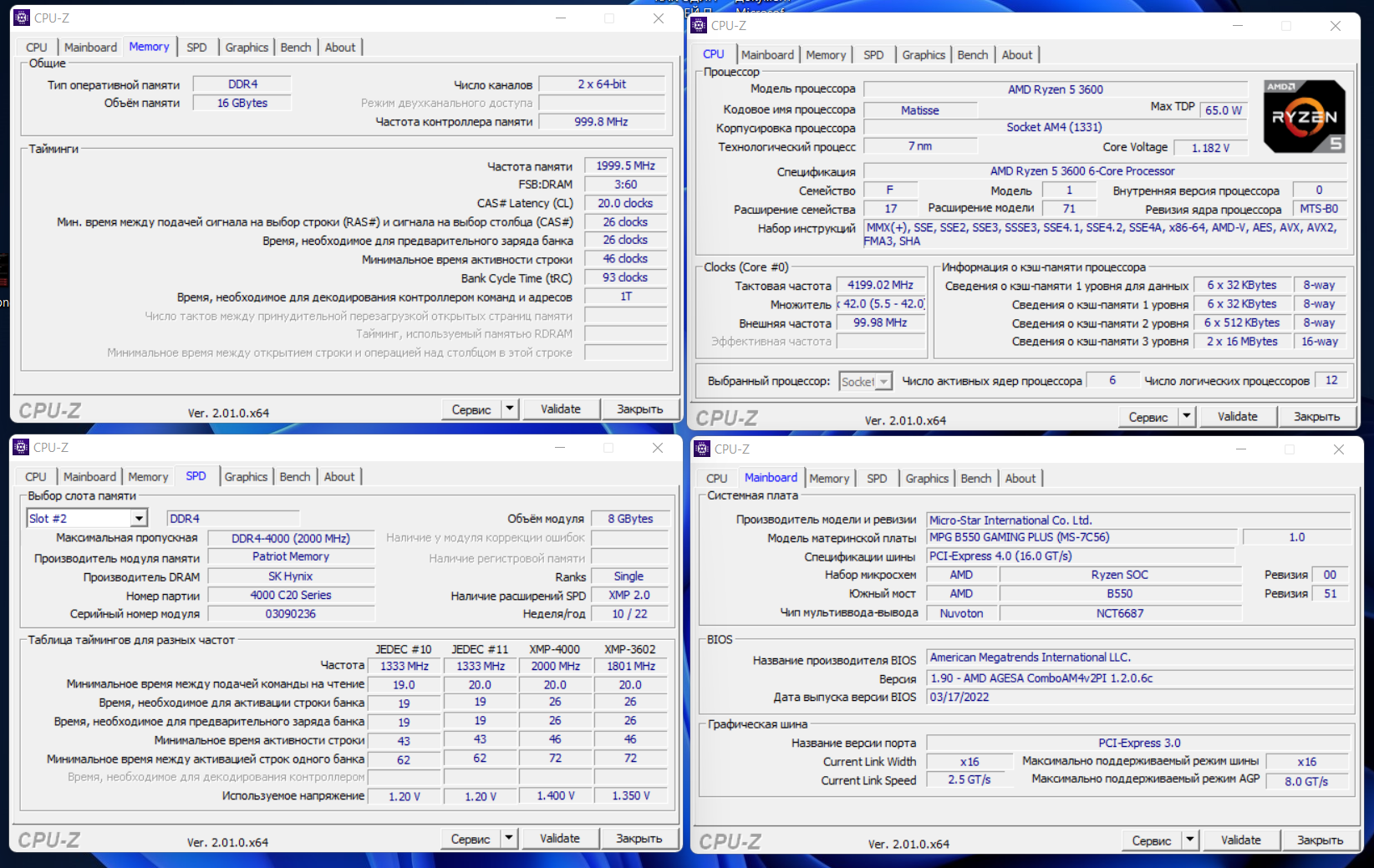Expand the Сервис arrow in the Ryzen CPU window
The height and width of the screenshot is (868, 1374).
1187,416
